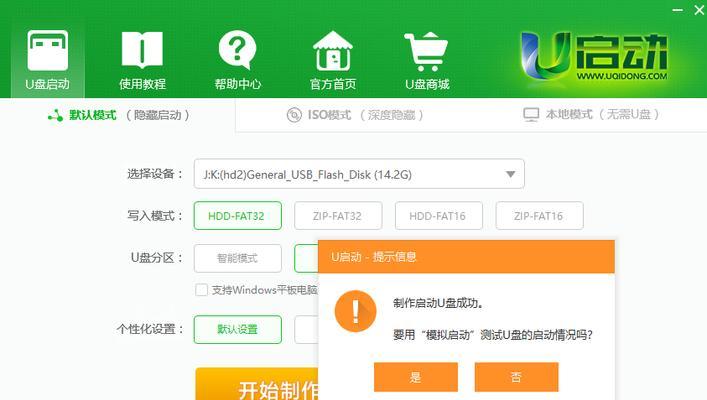The height and width of the screenshot is (400, 707).
Task: Click the 模拟启动 question text
Action: (x=493, y=335)
